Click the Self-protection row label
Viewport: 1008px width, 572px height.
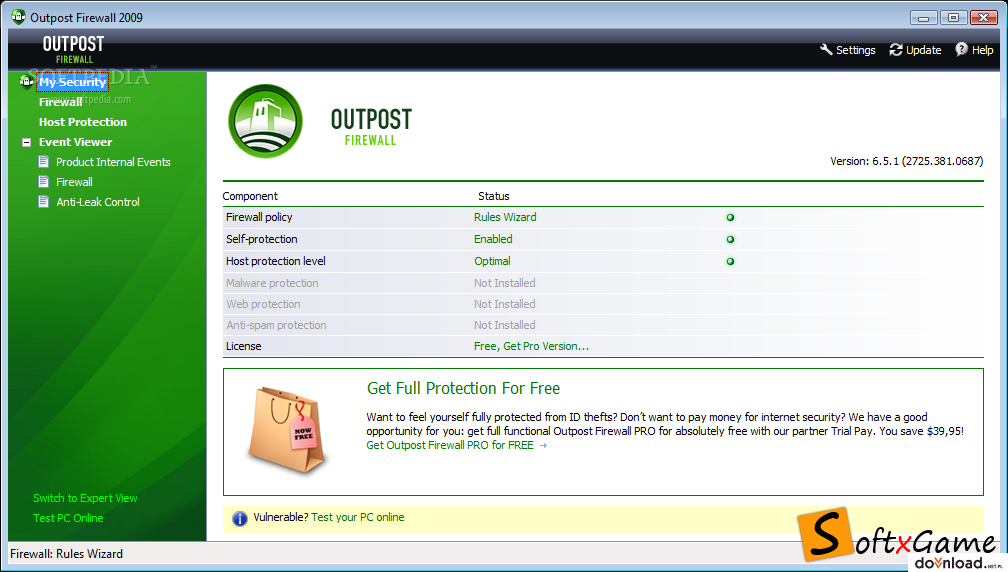click(x=262, y=239)
